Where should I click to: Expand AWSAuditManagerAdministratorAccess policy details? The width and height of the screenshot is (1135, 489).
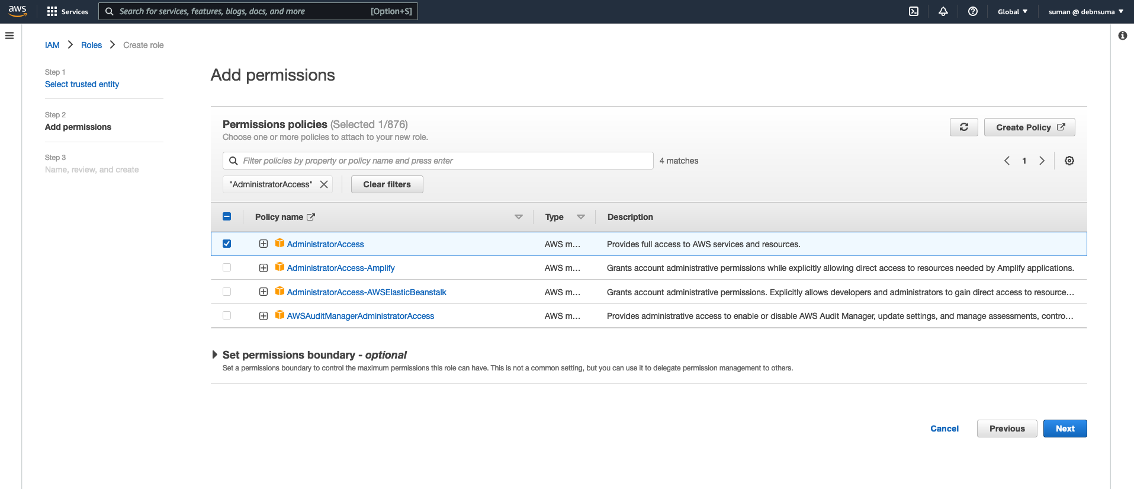pyautogui.click(x=263, y=315)
